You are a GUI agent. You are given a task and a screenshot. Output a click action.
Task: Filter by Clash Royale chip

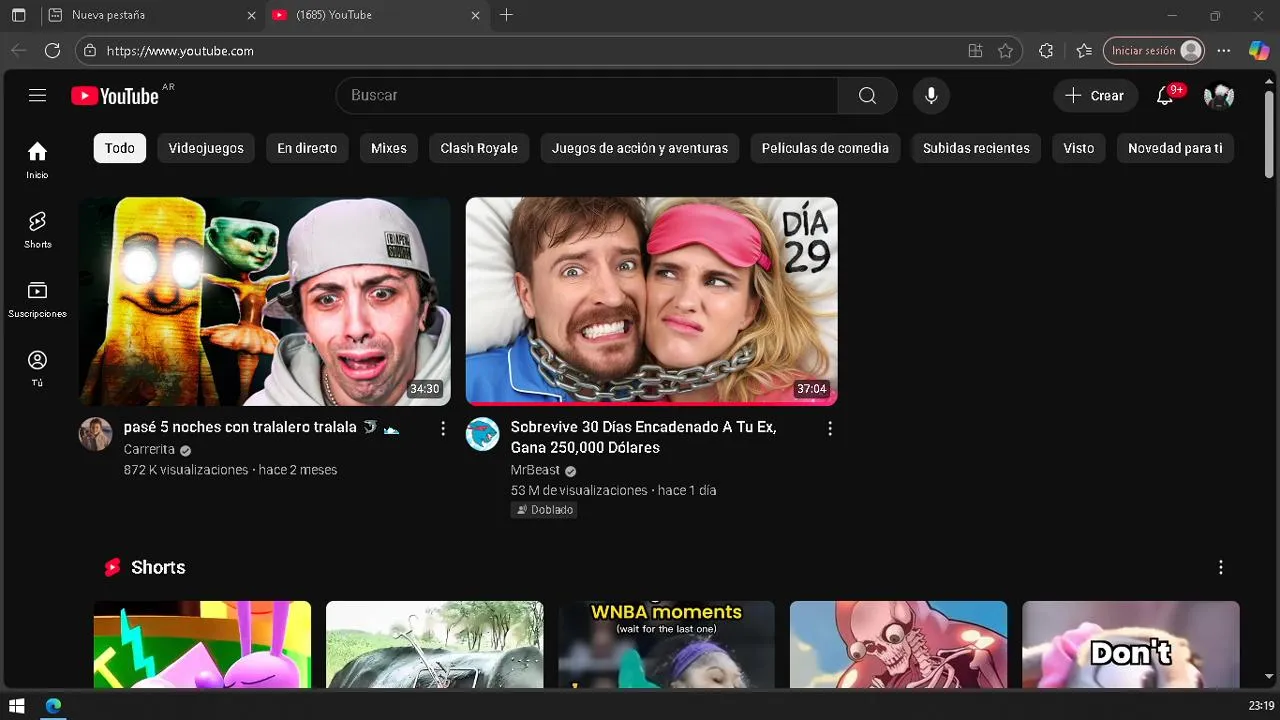479,148
